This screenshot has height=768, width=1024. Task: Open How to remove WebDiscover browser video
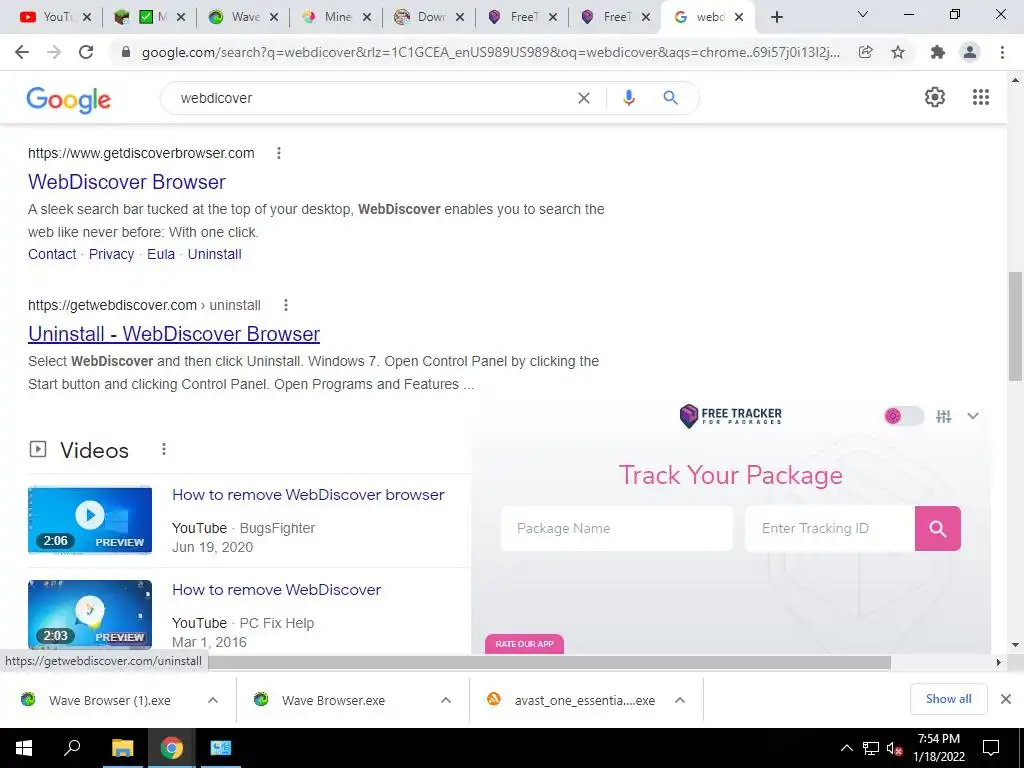[x=308, y=494]
